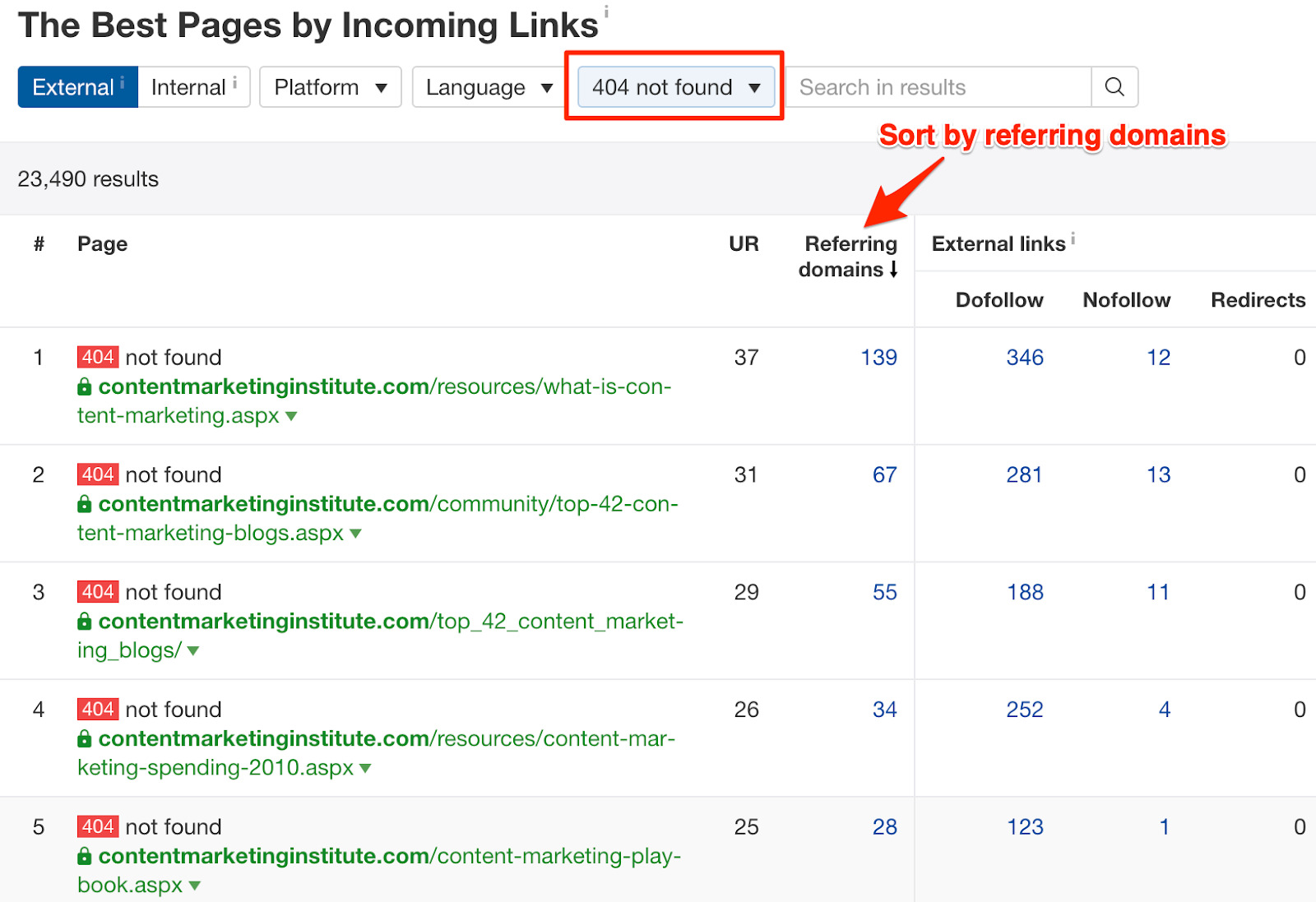Sort by Nofollow column header

(x=1127, y=300)
